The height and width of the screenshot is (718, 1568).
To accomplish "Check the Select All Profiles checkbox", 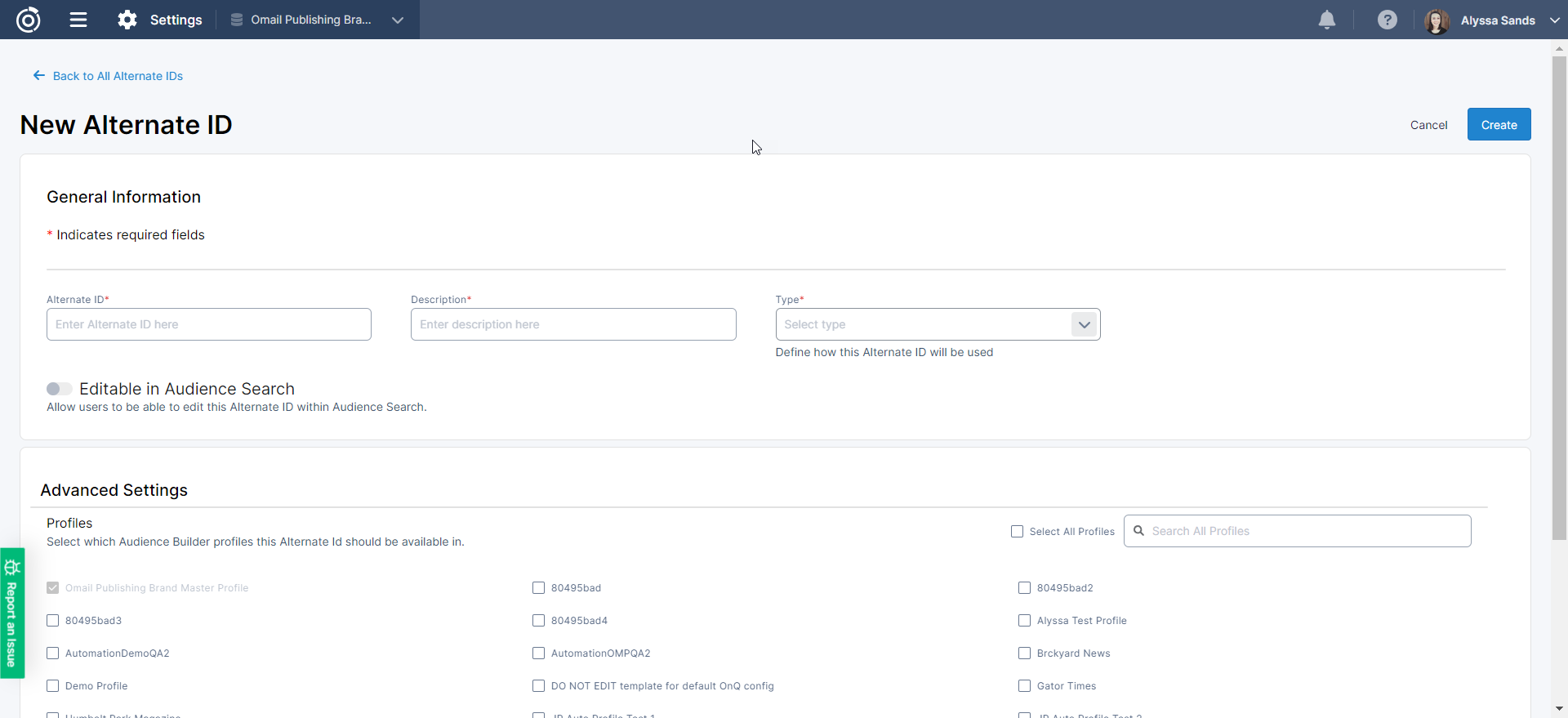I will point(1017,532).
